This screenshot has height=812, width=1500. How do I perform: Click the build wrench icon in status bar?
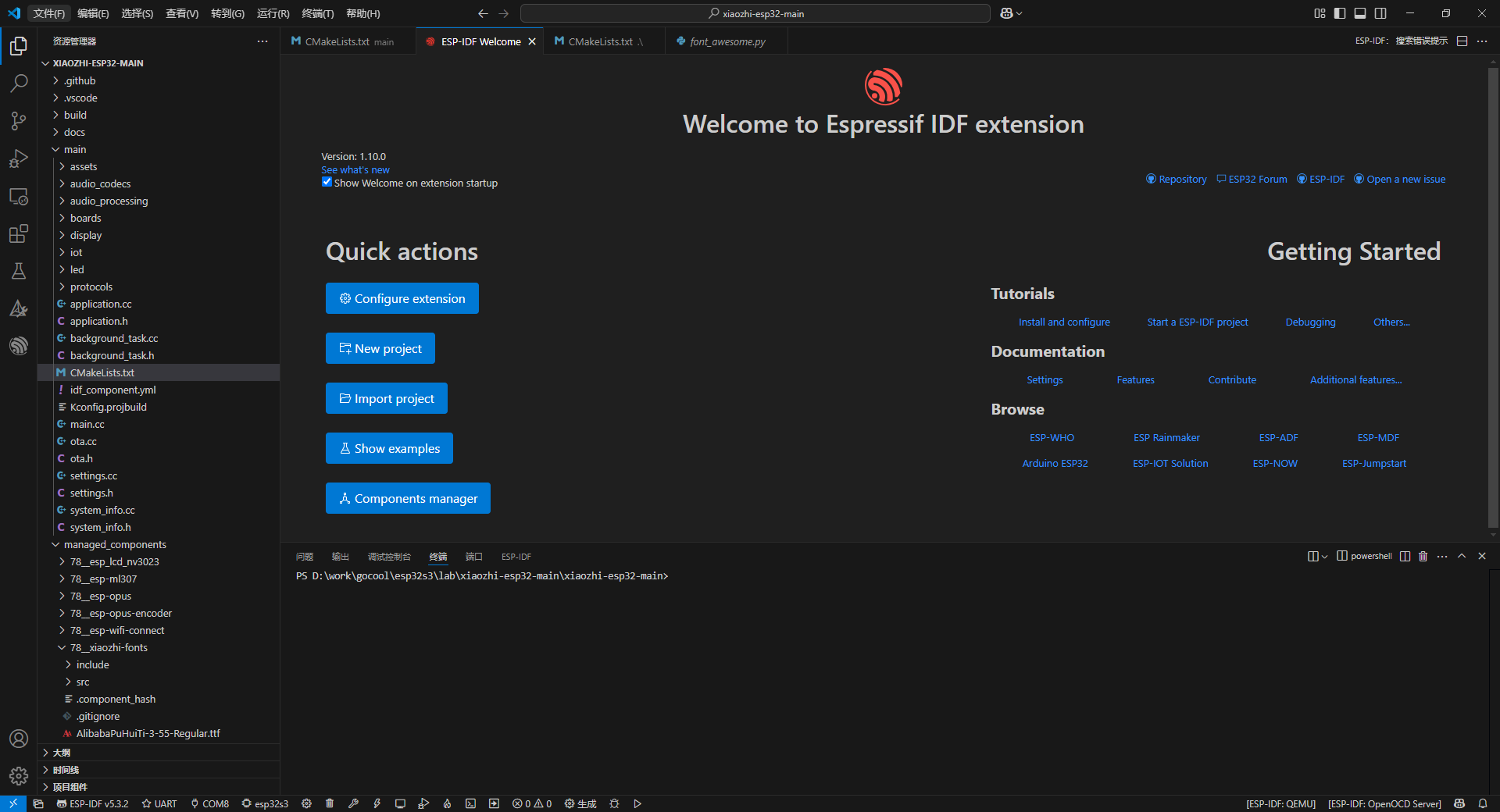point(353,803)
